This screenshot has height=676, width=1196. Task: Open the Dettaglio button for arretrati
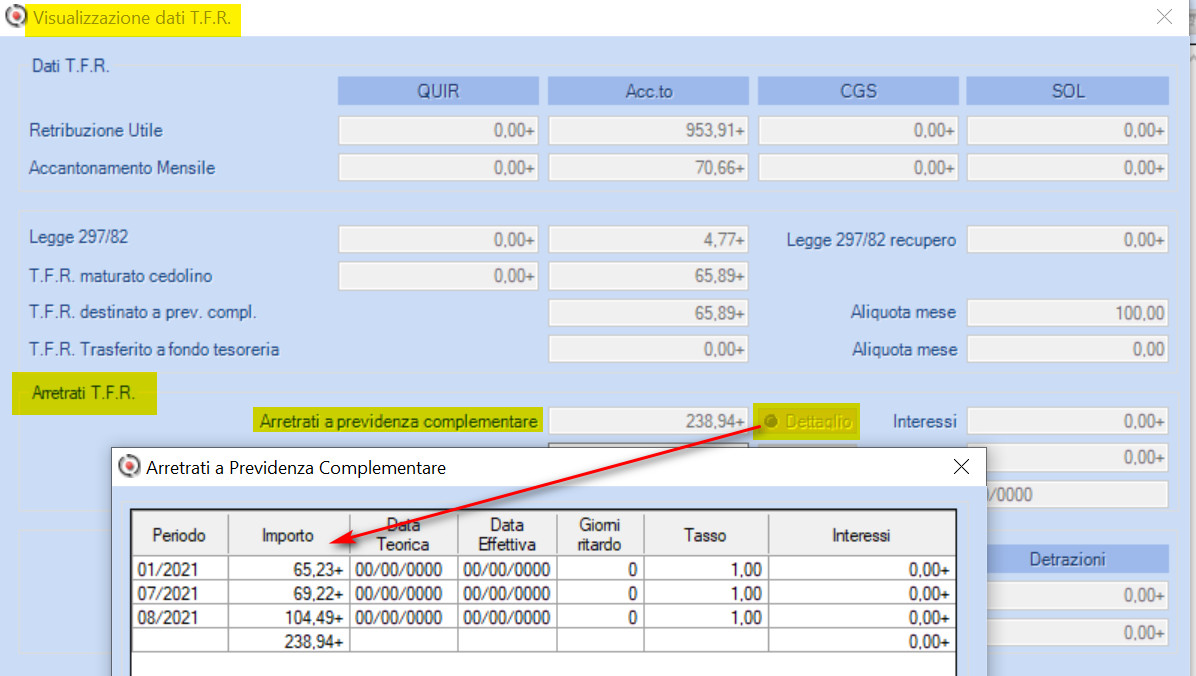click(807, 421)
